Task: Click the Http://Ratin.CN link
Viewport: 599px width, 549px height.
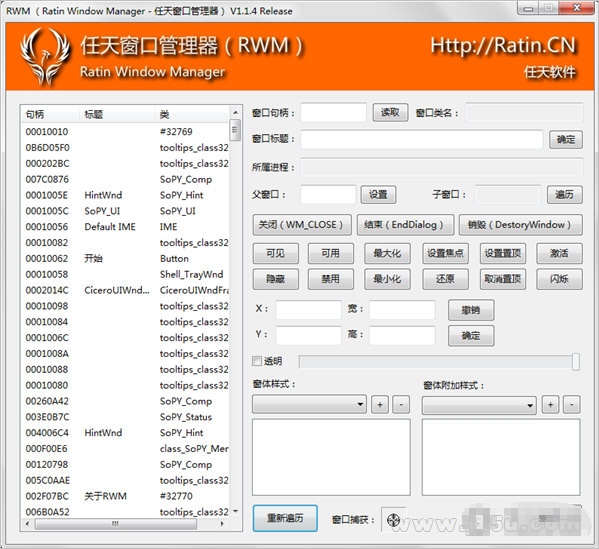Action: click(503, 45)
